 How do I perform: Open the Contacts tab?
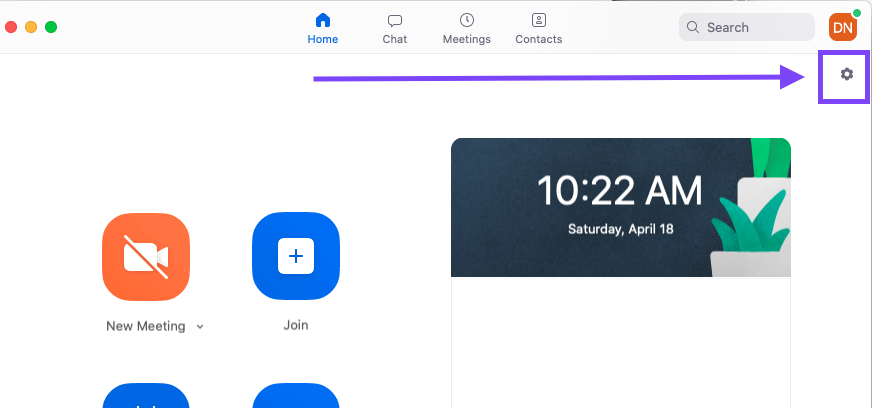click(x=538, y=29)
